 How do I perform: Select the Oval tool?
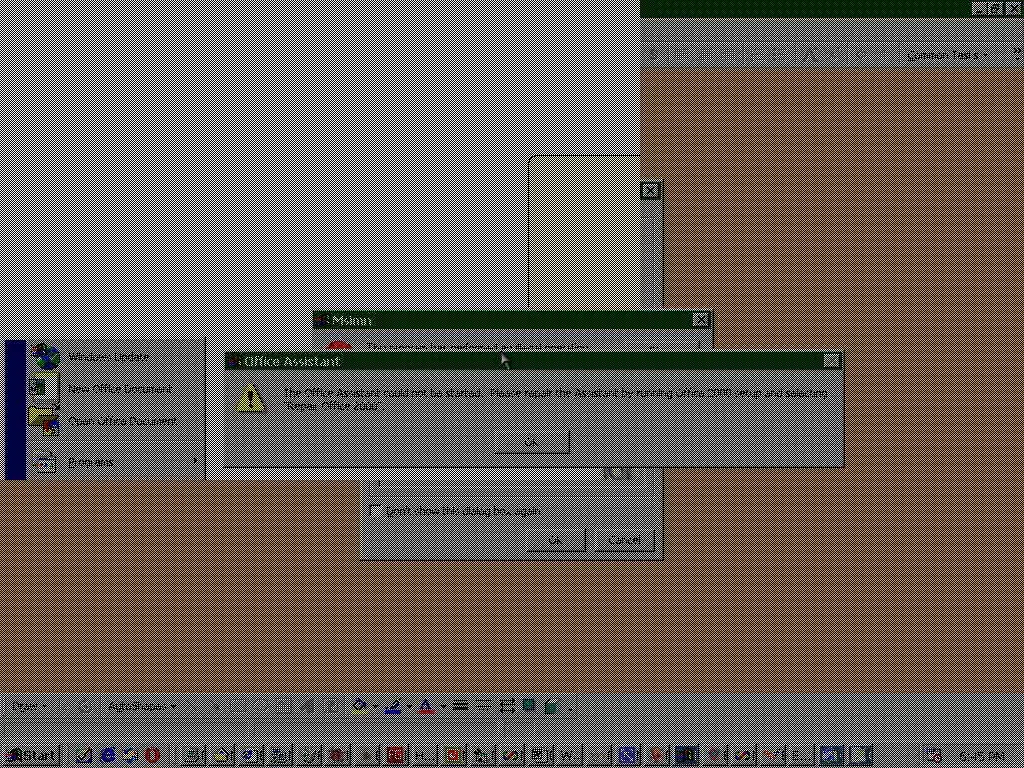coord(261,706)
